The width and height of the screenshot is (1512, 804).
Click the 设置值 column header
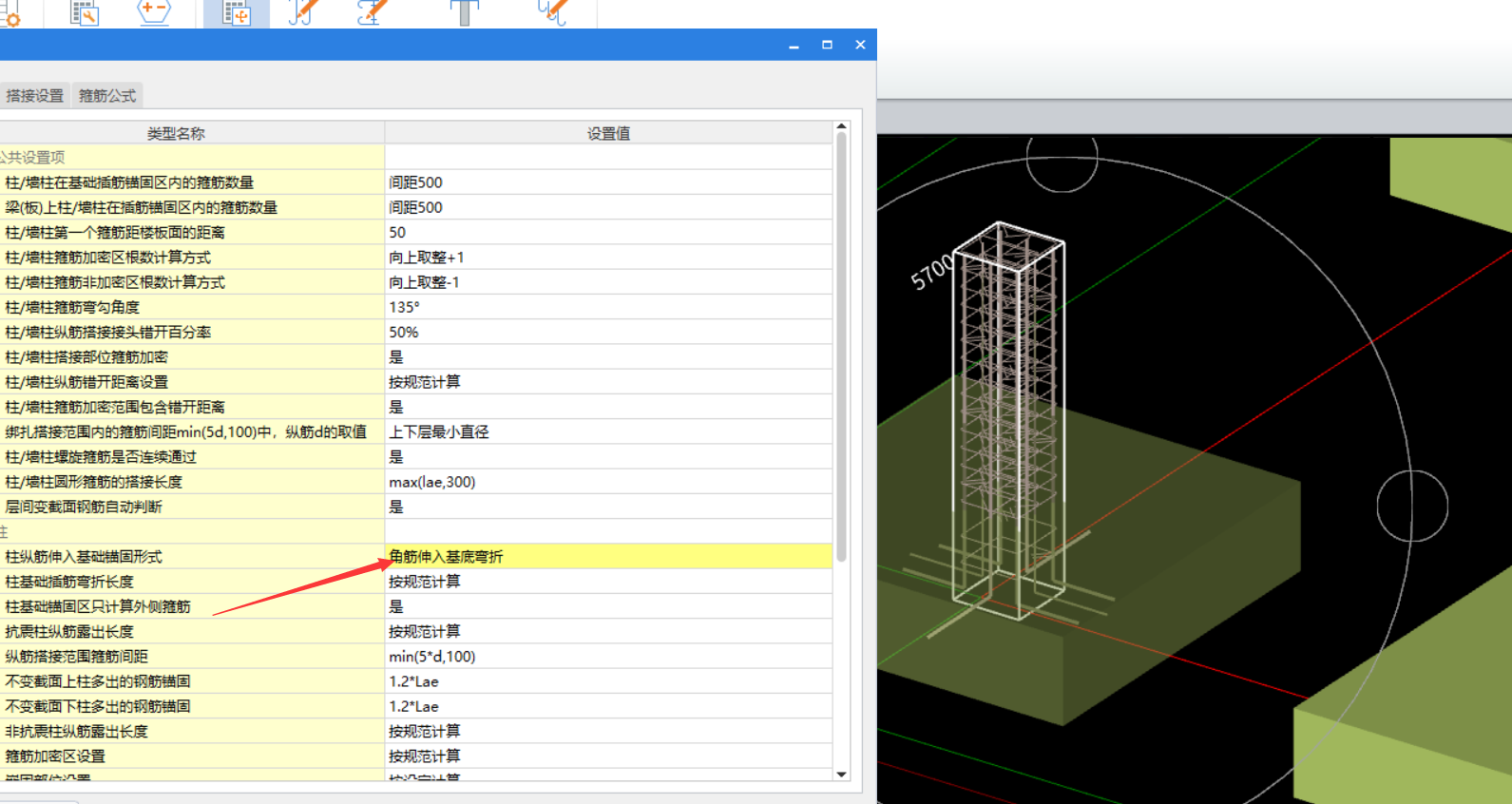point(608,133)
